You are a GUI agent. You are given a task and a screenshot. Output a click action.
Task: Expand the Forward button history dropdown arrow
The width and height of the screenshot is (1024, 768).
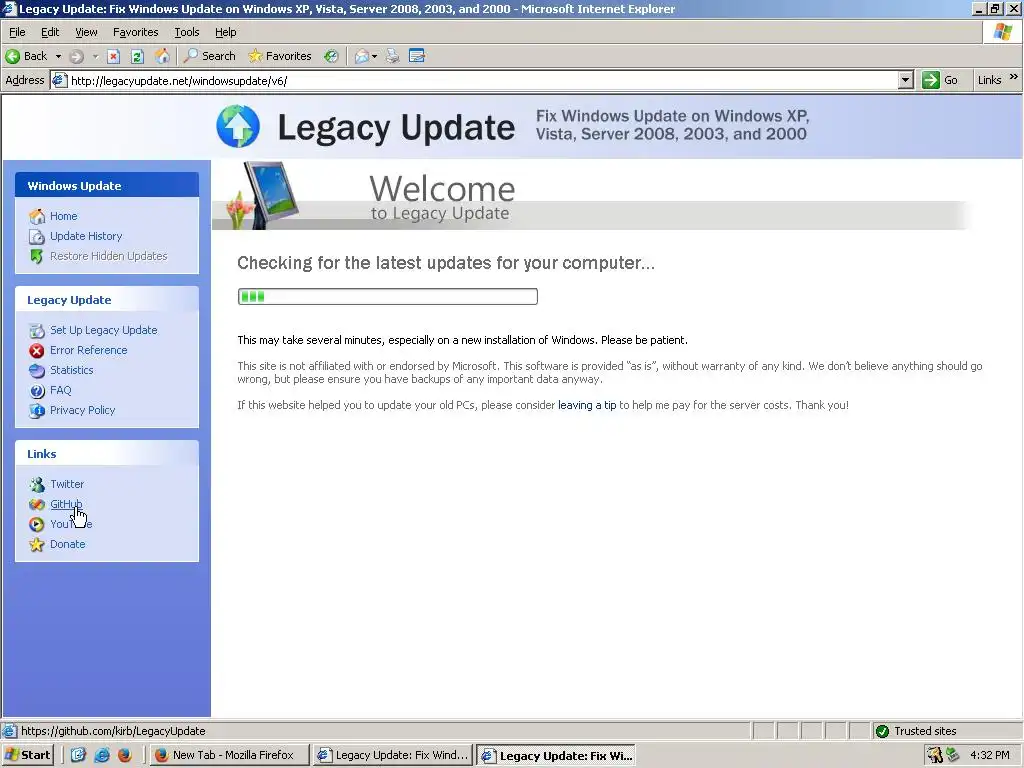95,56
